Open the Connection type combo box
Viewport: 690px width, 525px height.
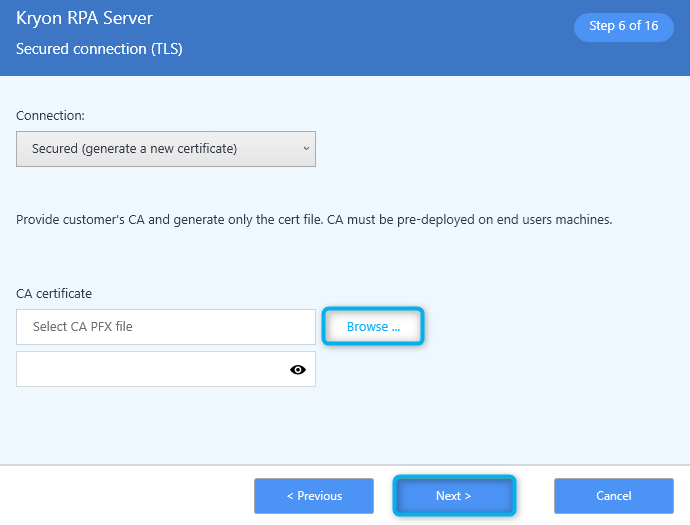pyautogui.click(x=166, y=149)
